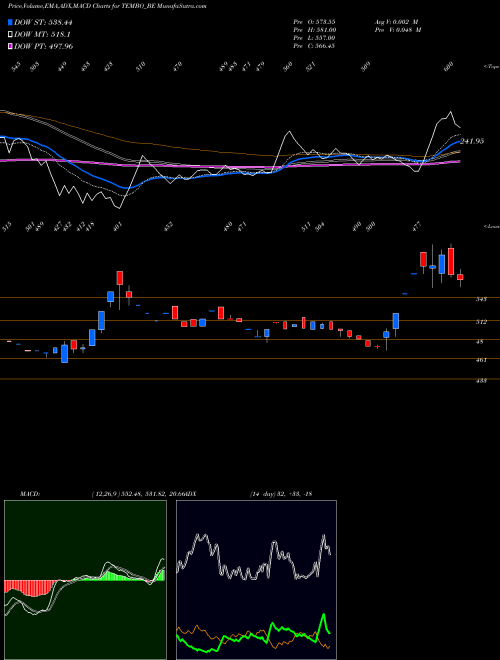Image resolution: width=500 pixels, height=660 pixels.
Task: Click the '<Tops' axis label
Action: click(491, 67)
